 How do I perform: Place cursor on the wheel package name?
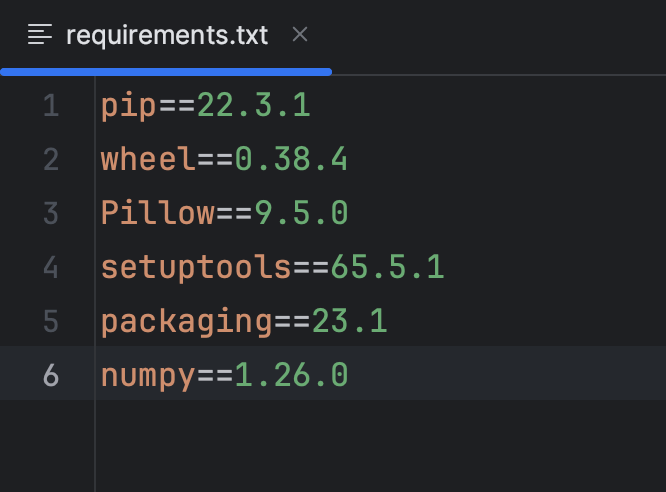coord(148,159)
